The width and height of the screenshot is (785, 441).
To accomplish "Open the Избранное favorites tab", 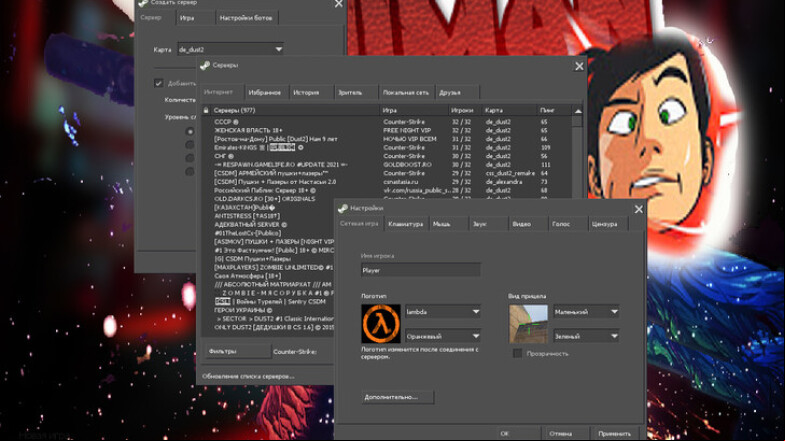I will pyautogui.click(x=267, y=93).
